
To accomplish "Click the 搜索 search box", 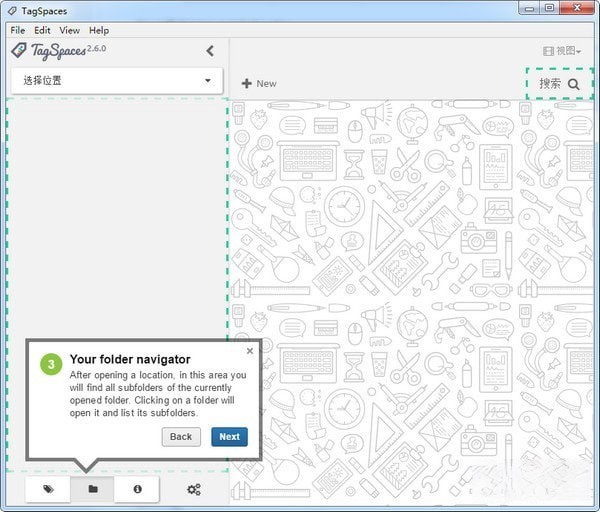I will 559,84.
